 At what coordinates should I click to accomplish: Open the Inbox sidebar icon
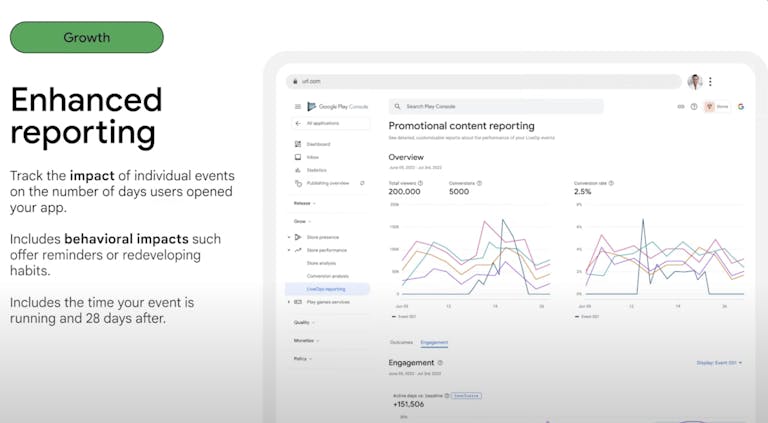[x=298, y=157]
